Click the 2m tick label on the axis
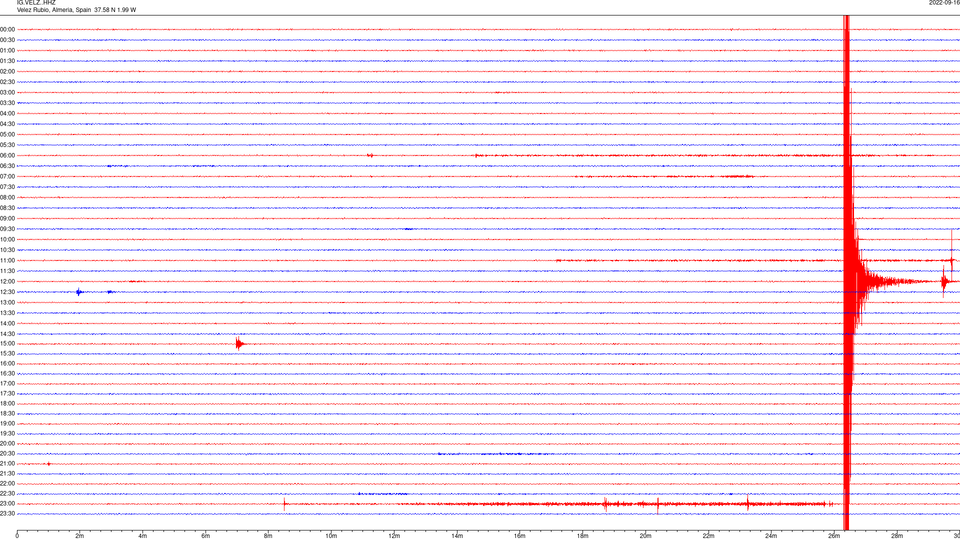 click(80, 536)
